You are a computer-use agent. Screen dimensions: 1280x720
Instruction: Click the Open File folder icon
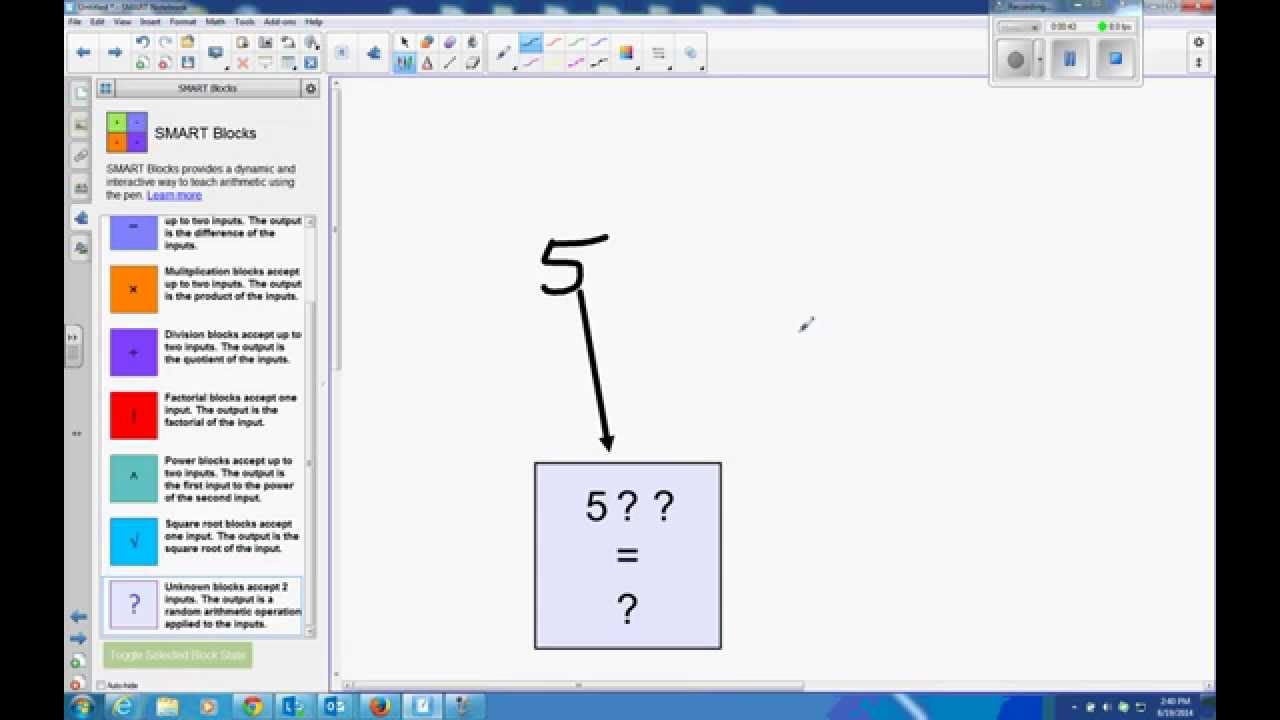188,42
